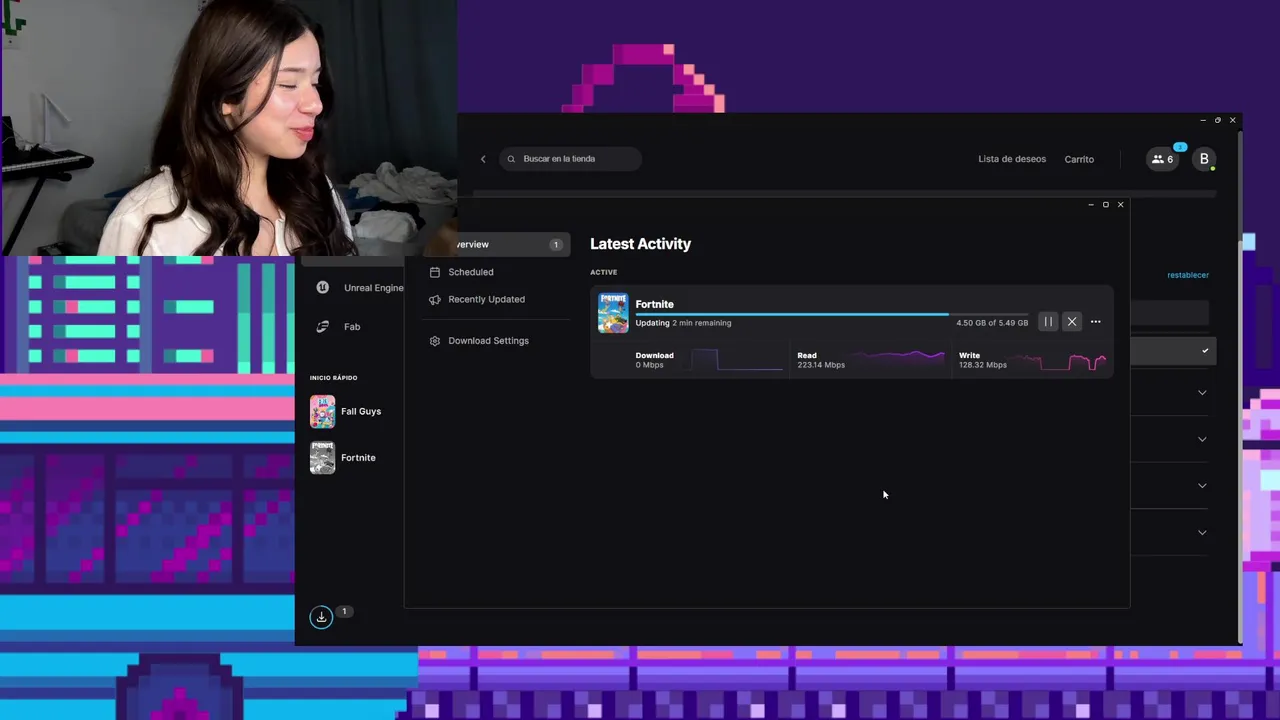Click the Fall Guys game thumbnail
The width and height of the screenshot is (1280, 720).
click(322, 411)
